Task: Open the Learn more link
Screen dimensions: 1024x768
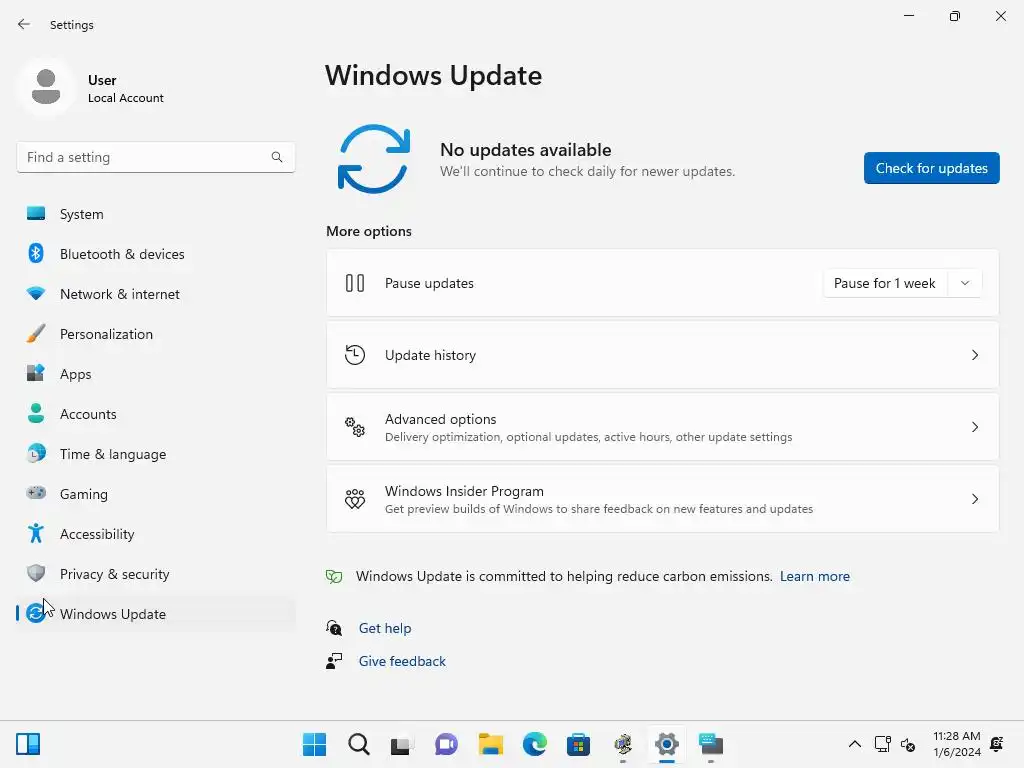Action: [x=814, y=576]
